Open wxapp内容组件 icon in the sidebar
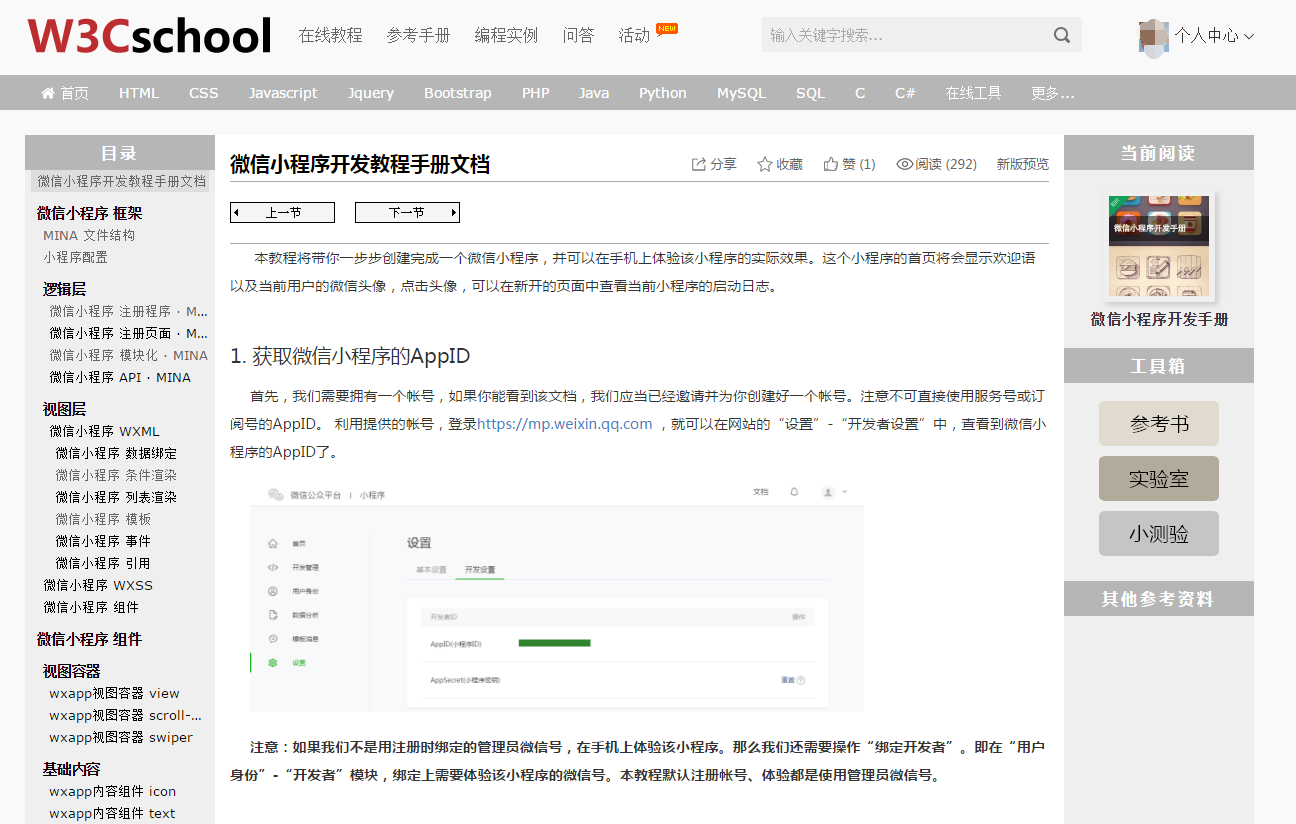This screenshot has height=824, width=1296. (x=113, y=791)
